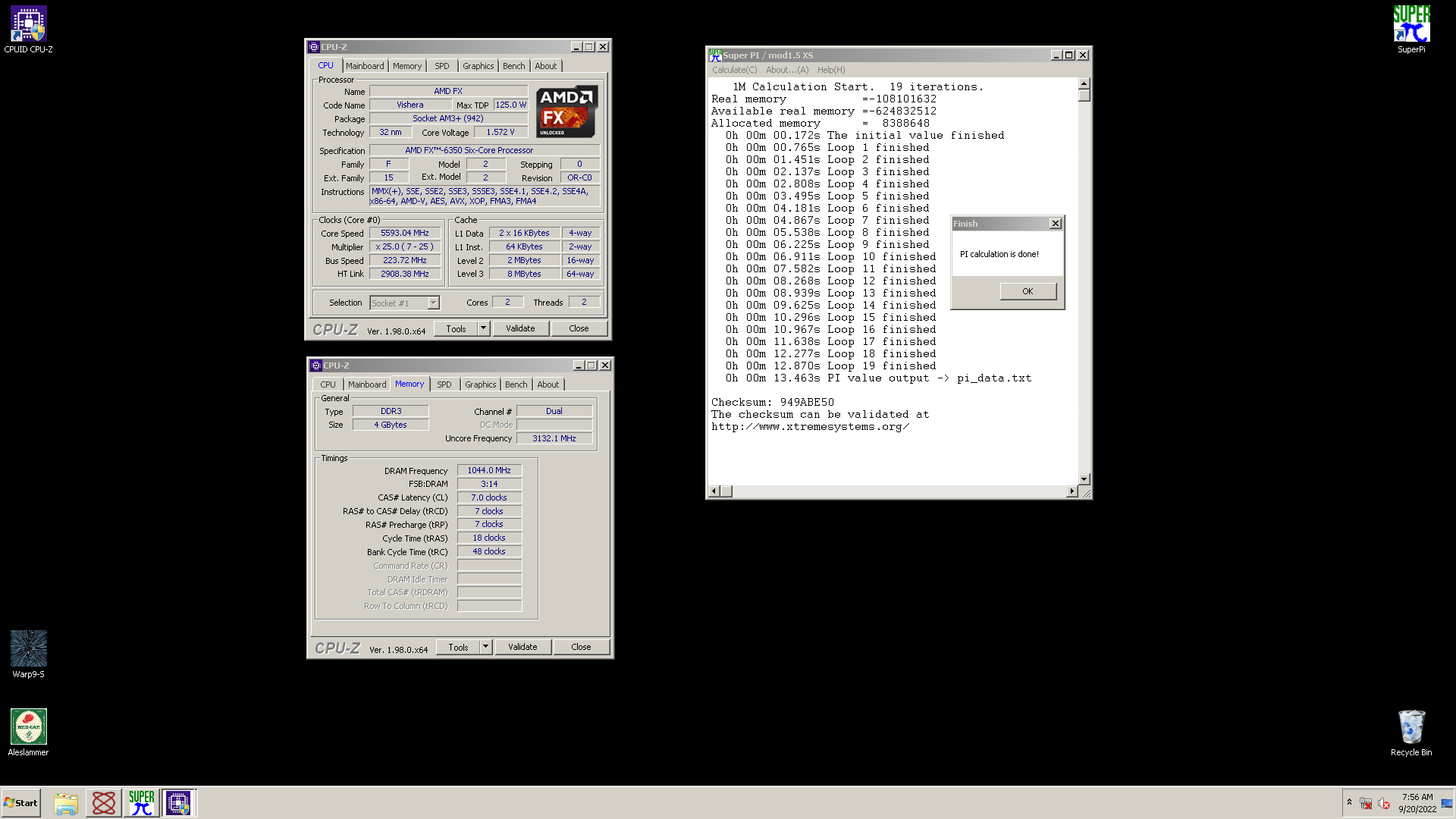Click the Tools button in top CPU-Z
1456x819 pixels.
tap(456, 329)
